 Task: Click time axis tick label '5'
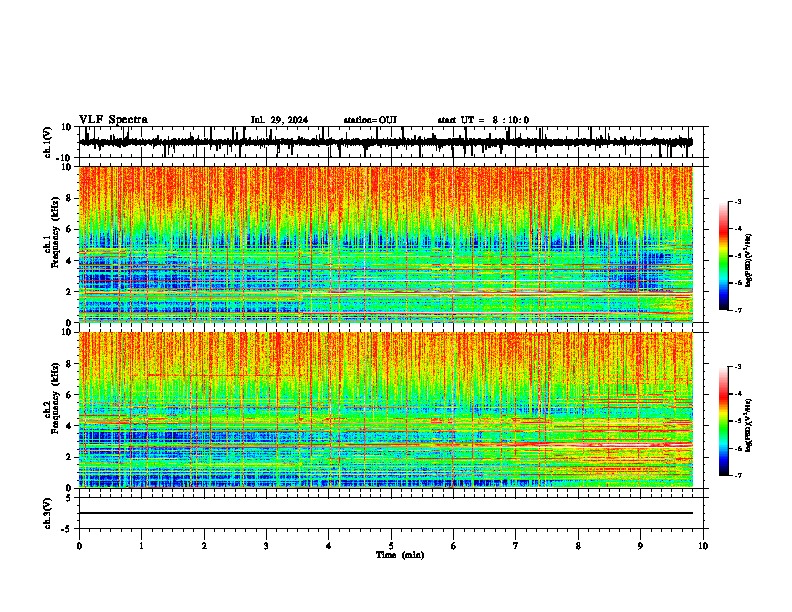391,546
